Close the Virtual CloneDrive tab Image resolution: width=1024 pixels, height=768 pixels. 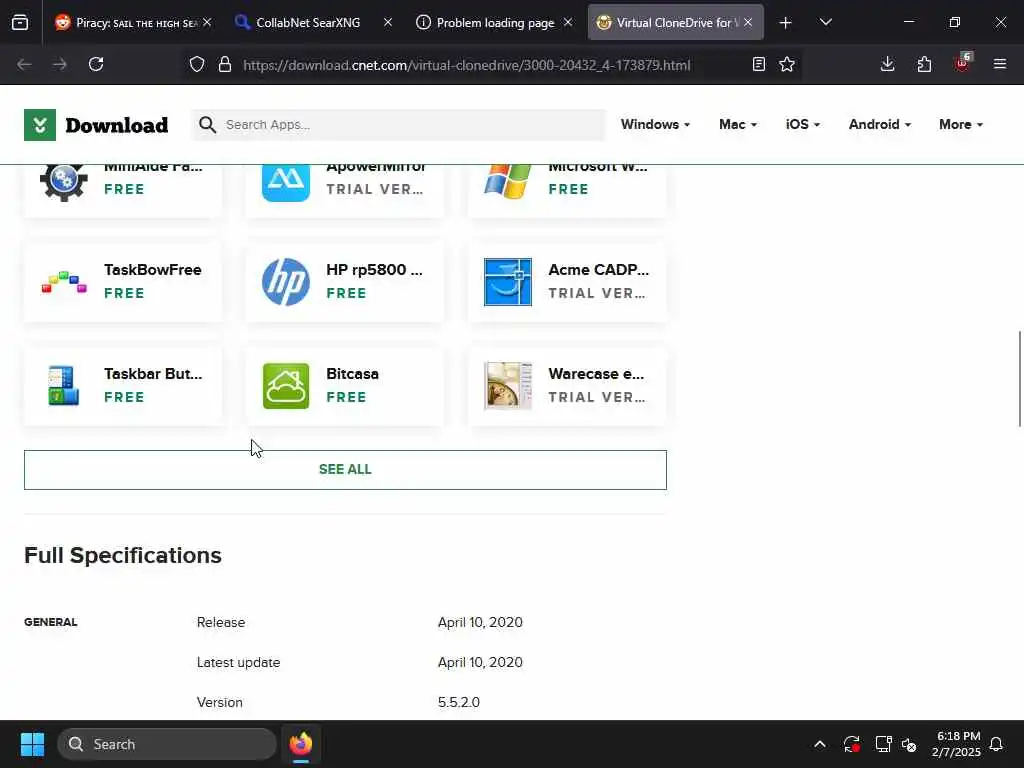[748, 22]
